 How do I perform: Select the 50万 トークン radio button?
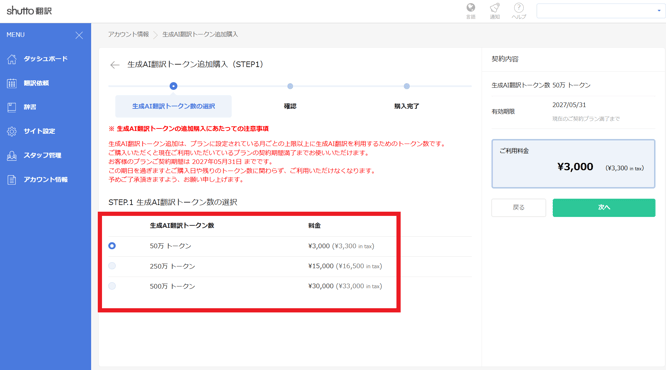(x=112, y=246)
